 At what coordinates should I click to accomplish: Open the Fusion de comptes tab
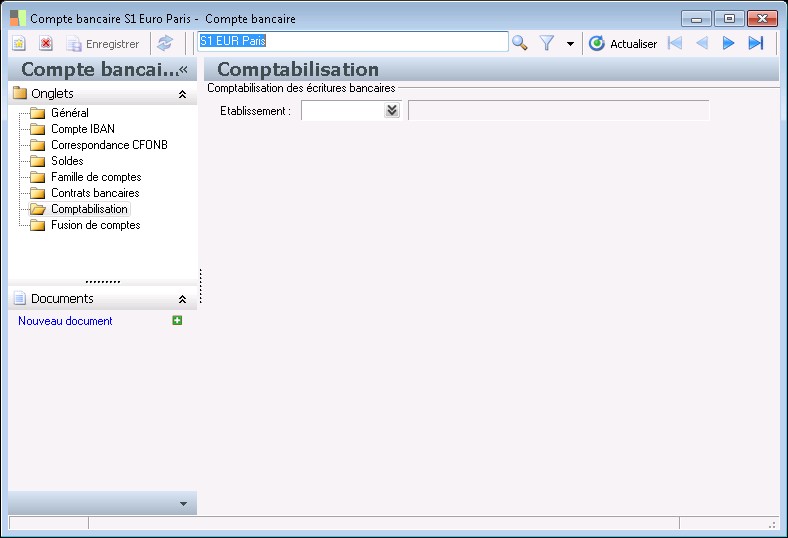coord(95,225)
